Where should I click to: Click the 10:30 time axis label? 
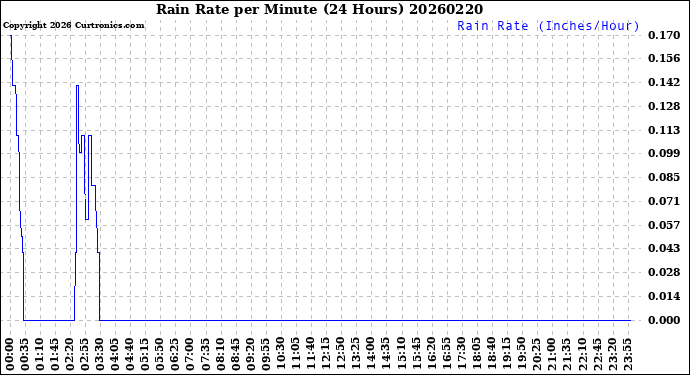click(x=281, y=355)
